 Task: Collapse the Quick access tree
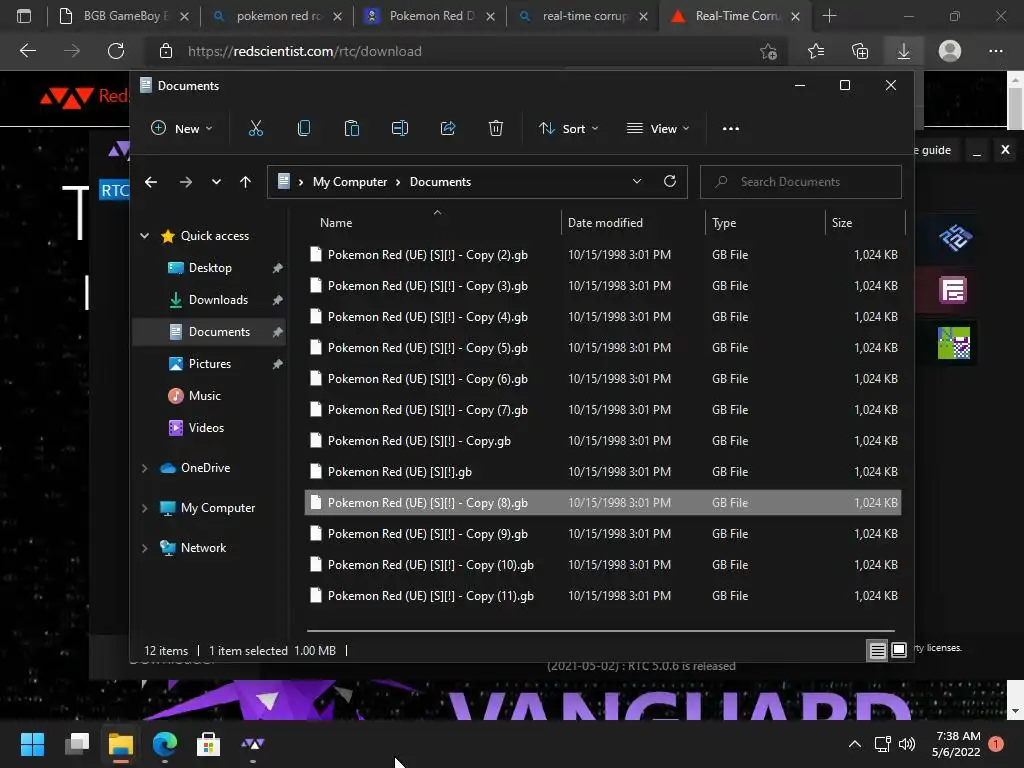click(144, 236)
